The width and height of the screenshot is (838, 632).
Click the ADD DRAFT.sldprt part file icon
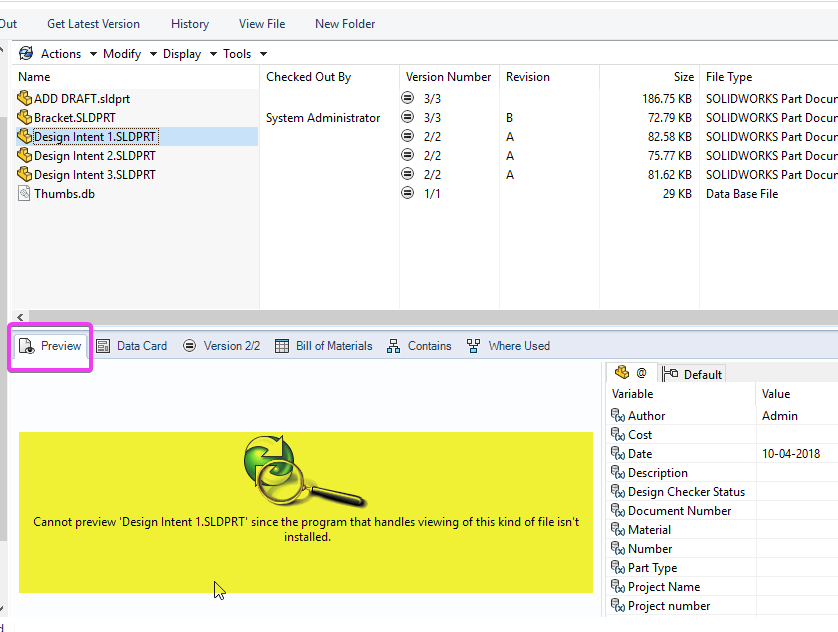25,98
